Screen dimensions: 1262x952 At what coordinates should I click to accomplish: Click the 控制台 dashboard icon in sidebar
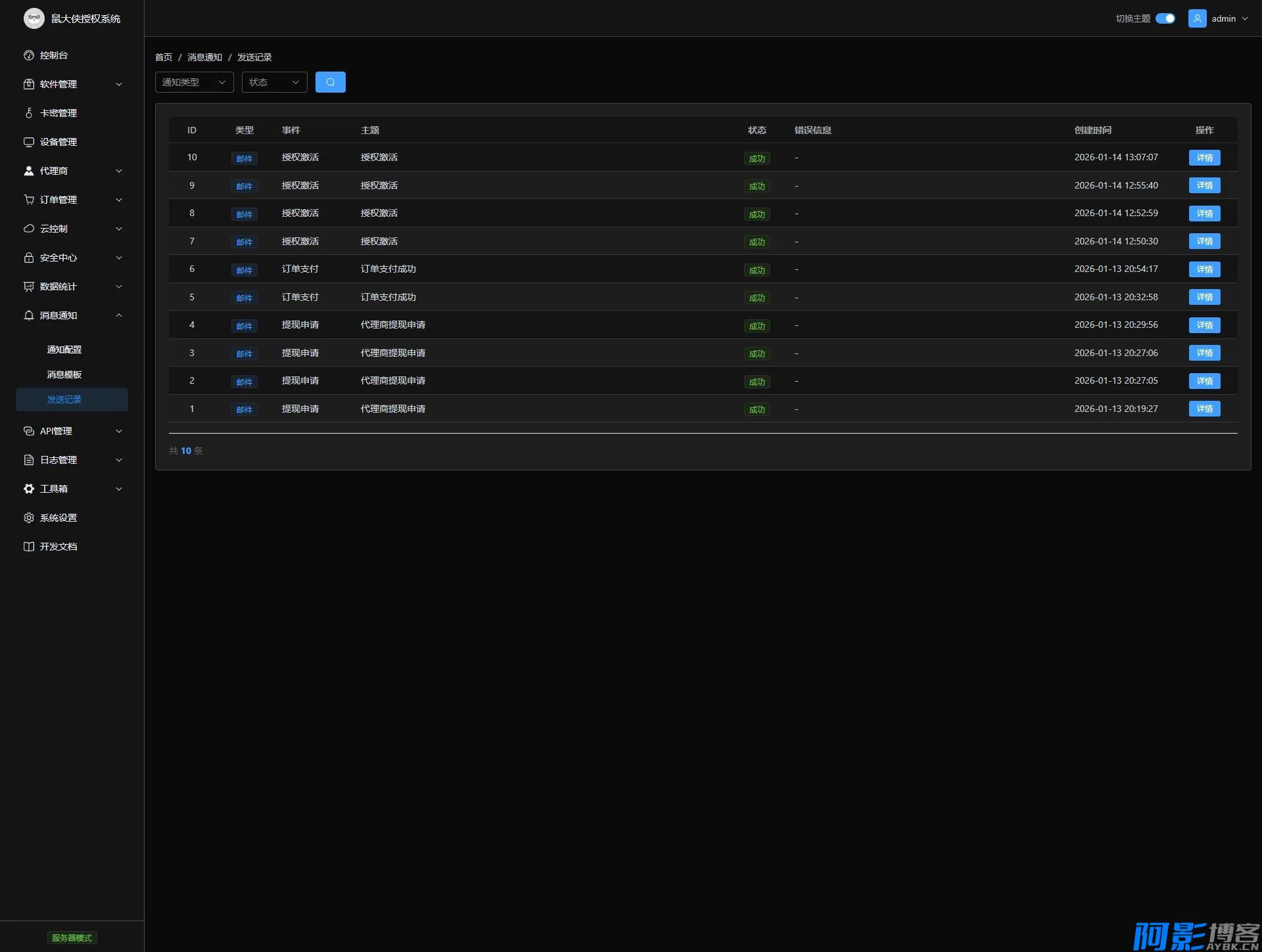[29, 55]
